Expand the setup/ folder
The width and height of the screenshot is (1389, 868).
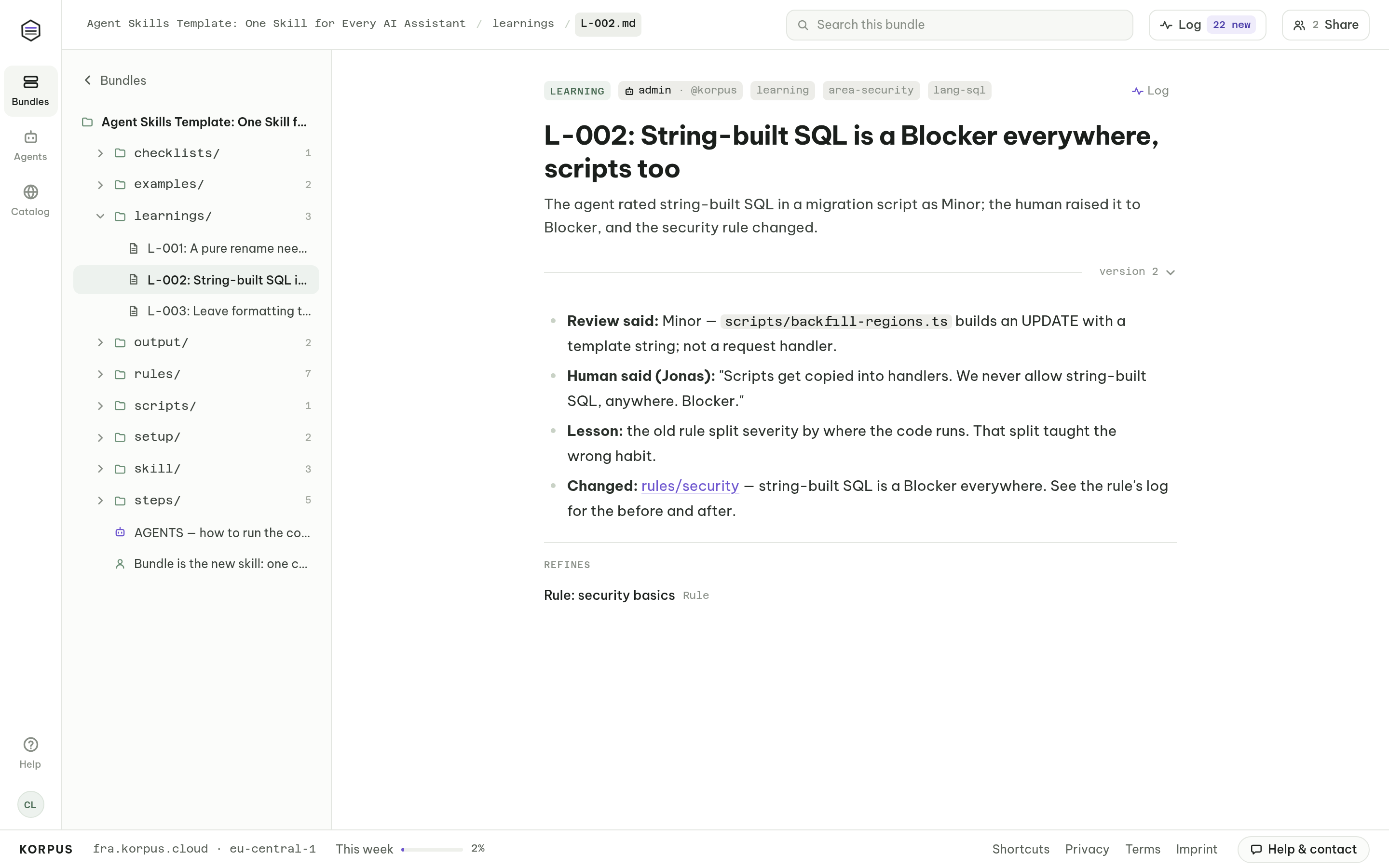point(100,437)
